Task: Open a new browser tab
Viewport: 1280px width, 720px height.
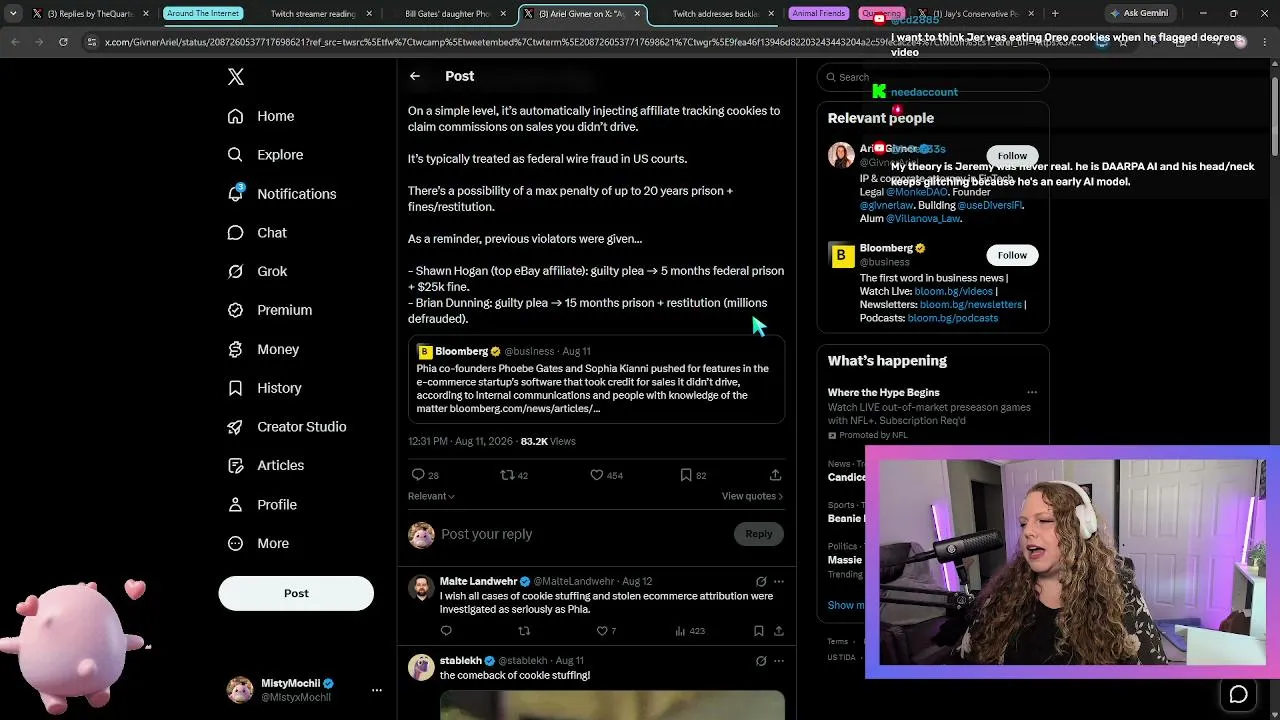Action: tap(1055, 14)
